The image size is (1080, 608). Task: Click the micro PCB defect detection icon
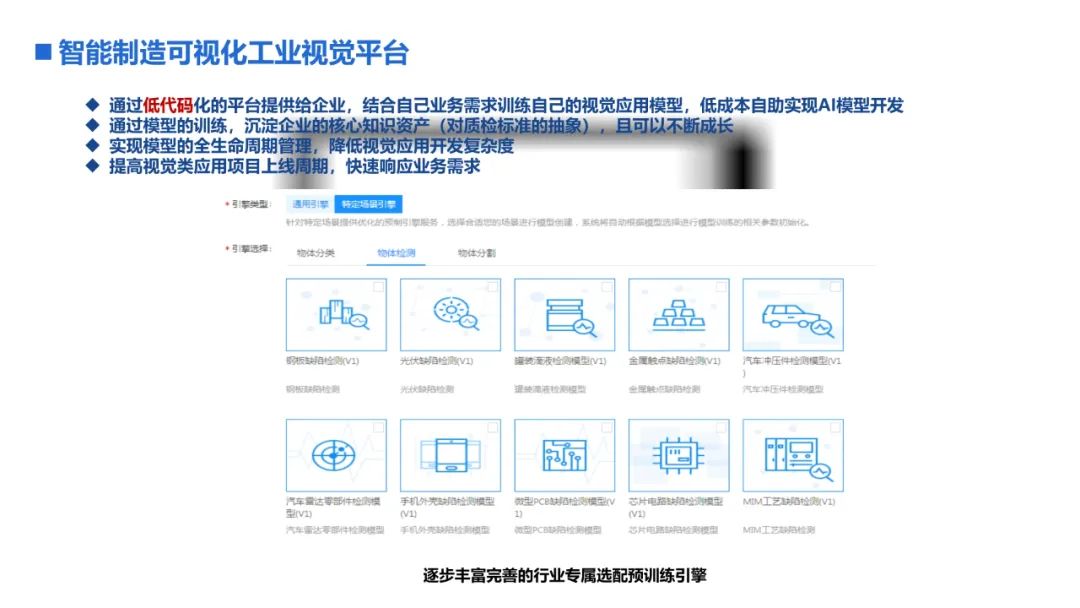point(565,455)
